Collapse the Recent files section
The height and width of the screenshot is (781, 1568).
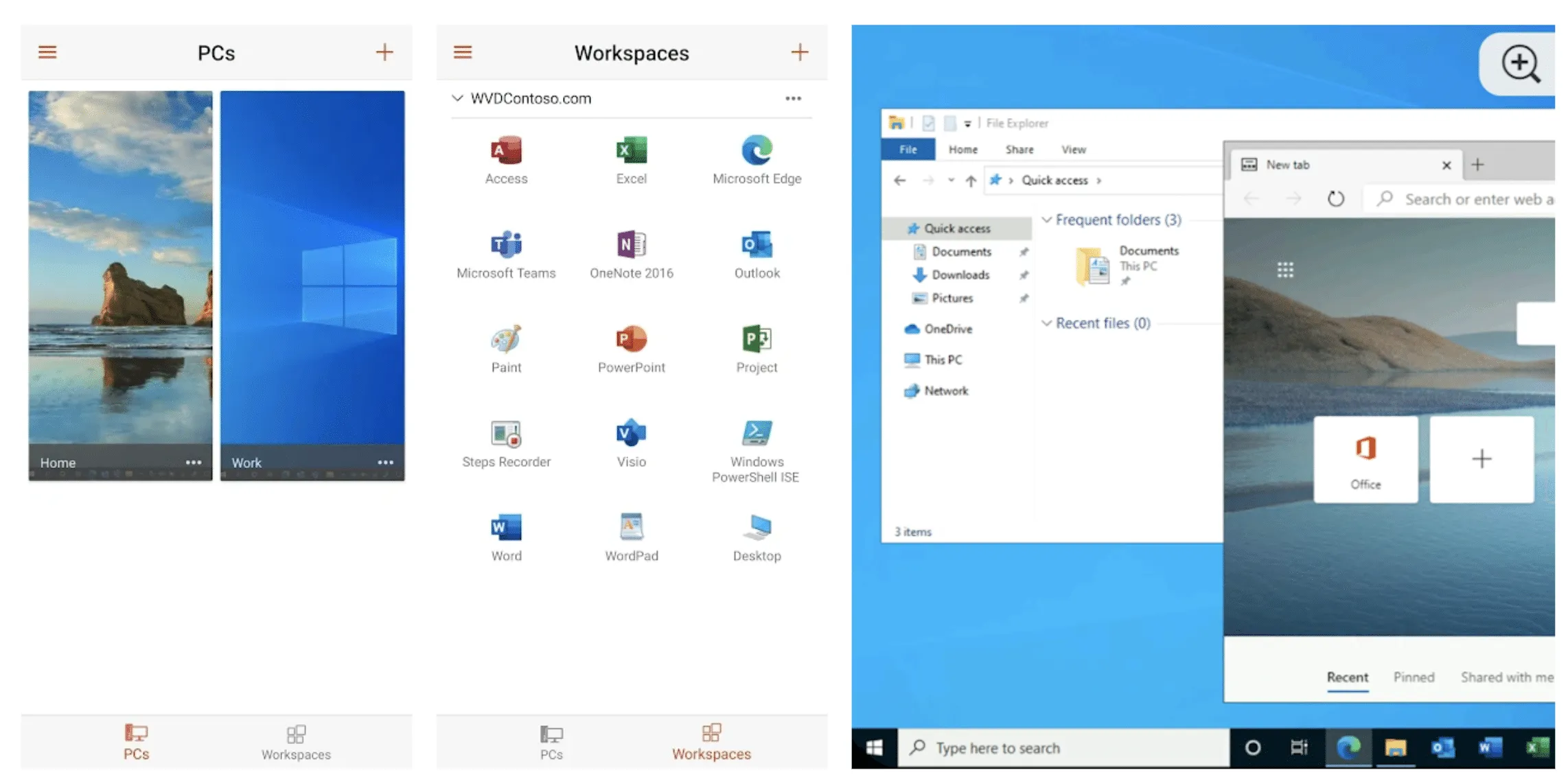pyautogui.click(x=1046, y=323)
